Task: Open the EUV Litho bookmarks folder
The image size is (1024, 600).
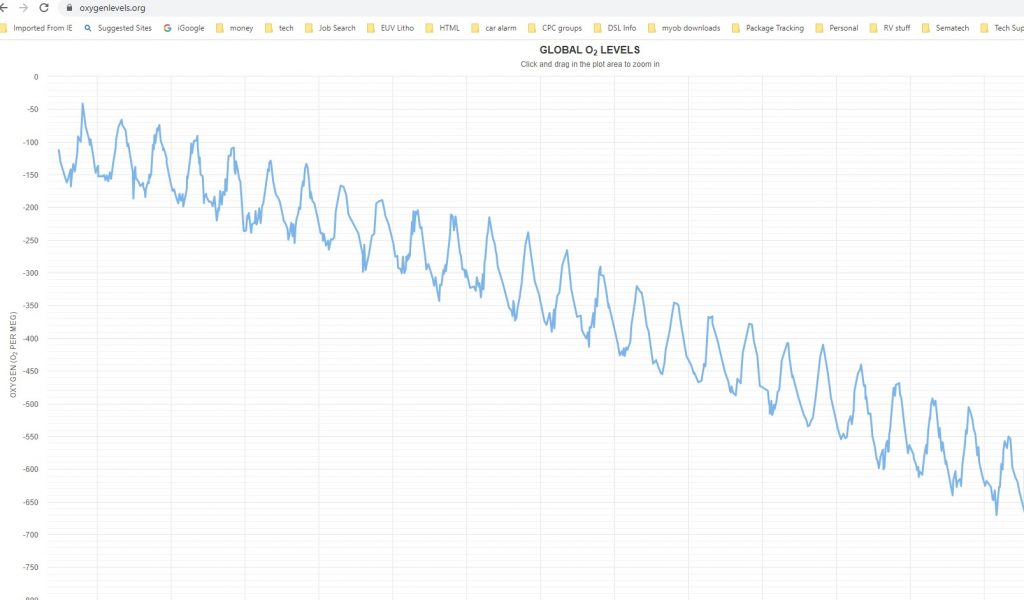Action: (390, 28)
